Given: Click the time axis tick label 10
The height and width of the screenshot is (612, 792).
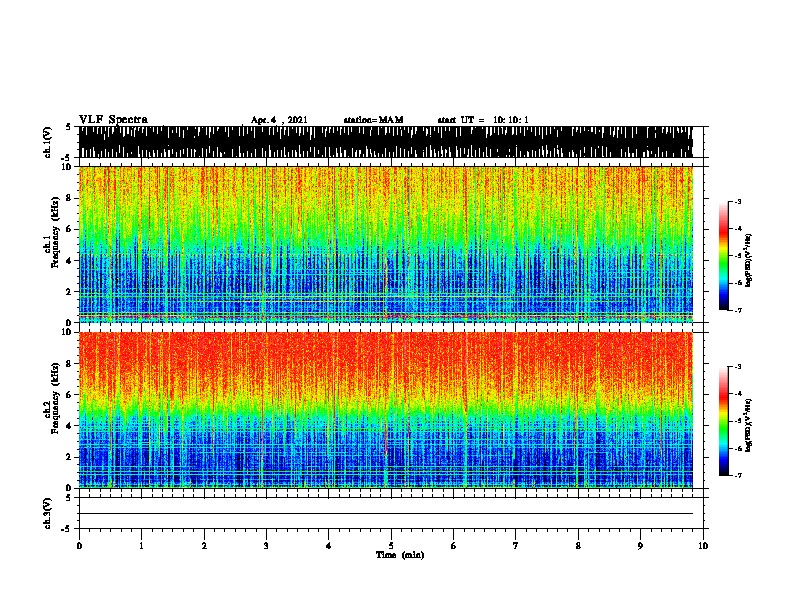Looking at the screenshot, I should coord(703,546).
